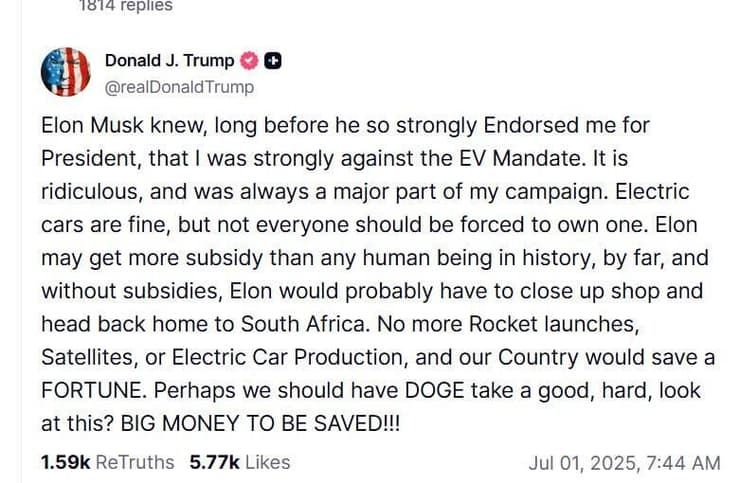Open the 1.59k ReTruths list

[107, 462]
